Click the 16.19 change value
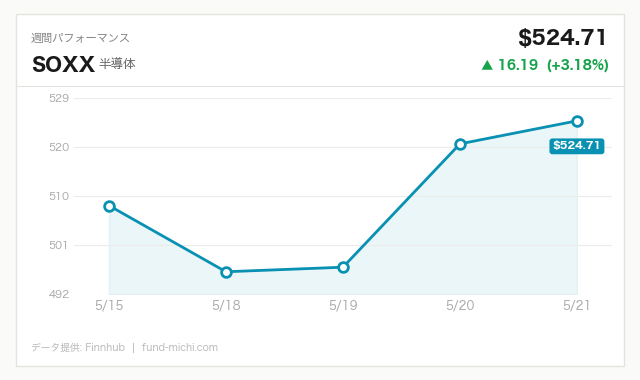This screenshot has height=380, width=640. coord(518,64)
